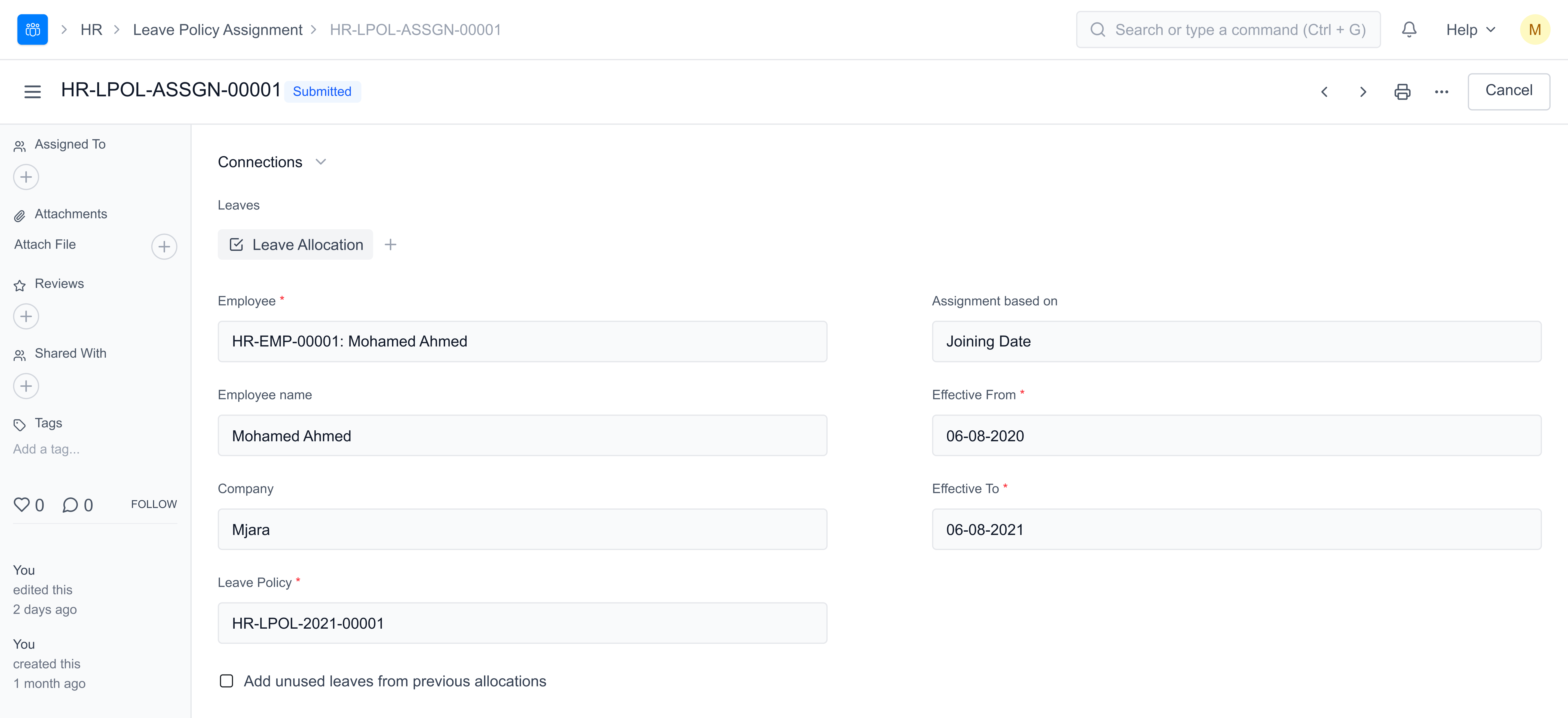This screenshot has width=1568, height=718.
Task: Navigate to HR breadcrumb
Action: [91, 30]
